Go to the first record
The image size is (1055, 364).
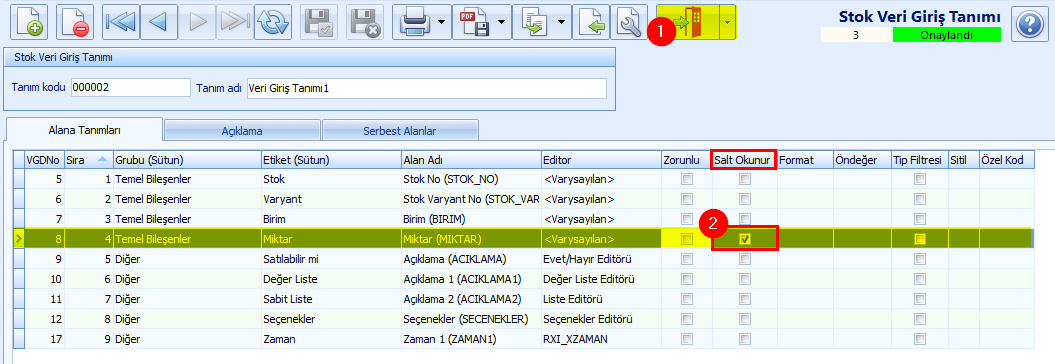click(x=120, y=22)
